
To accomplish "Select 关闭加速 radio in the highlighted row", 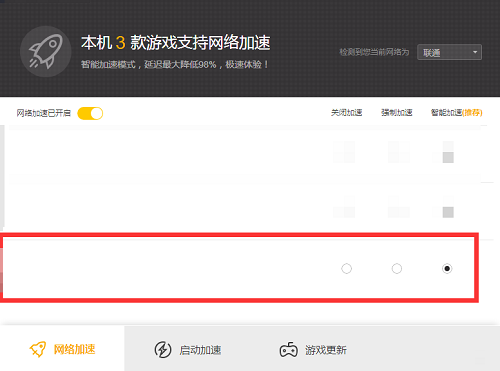I will 346,268.
